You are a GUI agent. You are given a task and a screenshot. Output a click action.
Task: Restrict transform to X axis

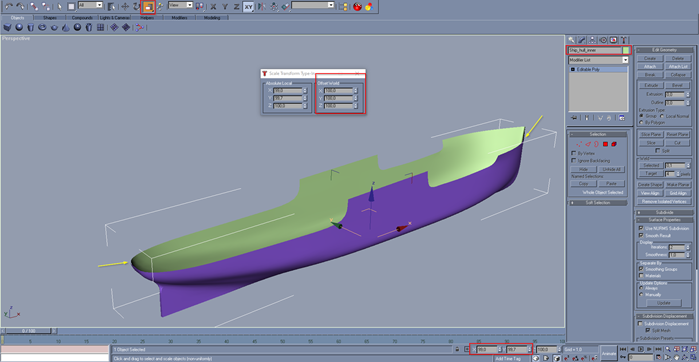coord(213,6)
